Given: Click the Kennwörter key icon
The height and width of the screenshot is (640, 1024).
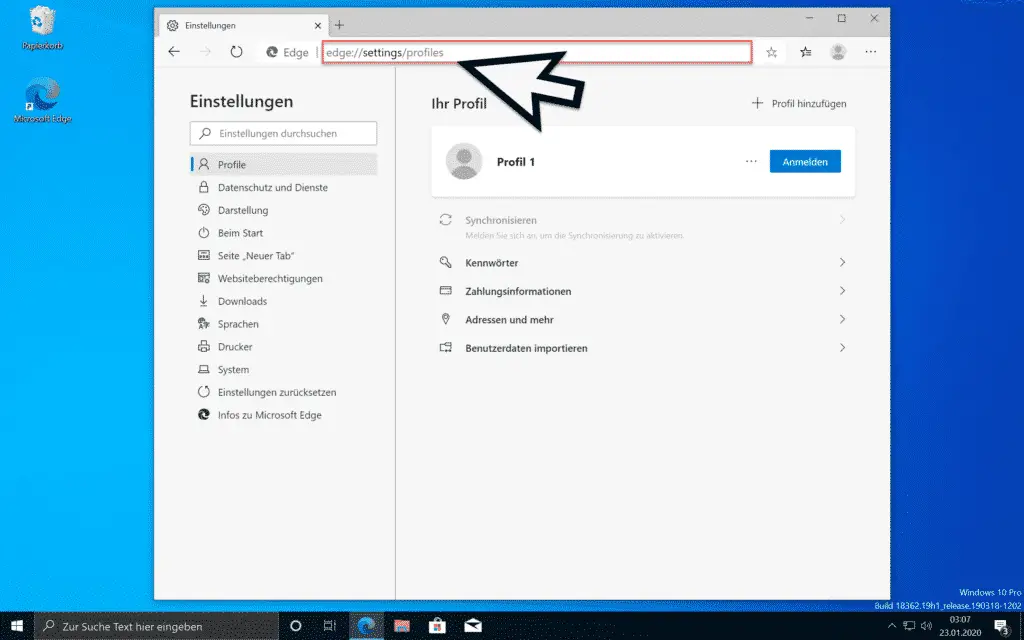Looking at the screenshot, I should [x=445, y=262].
